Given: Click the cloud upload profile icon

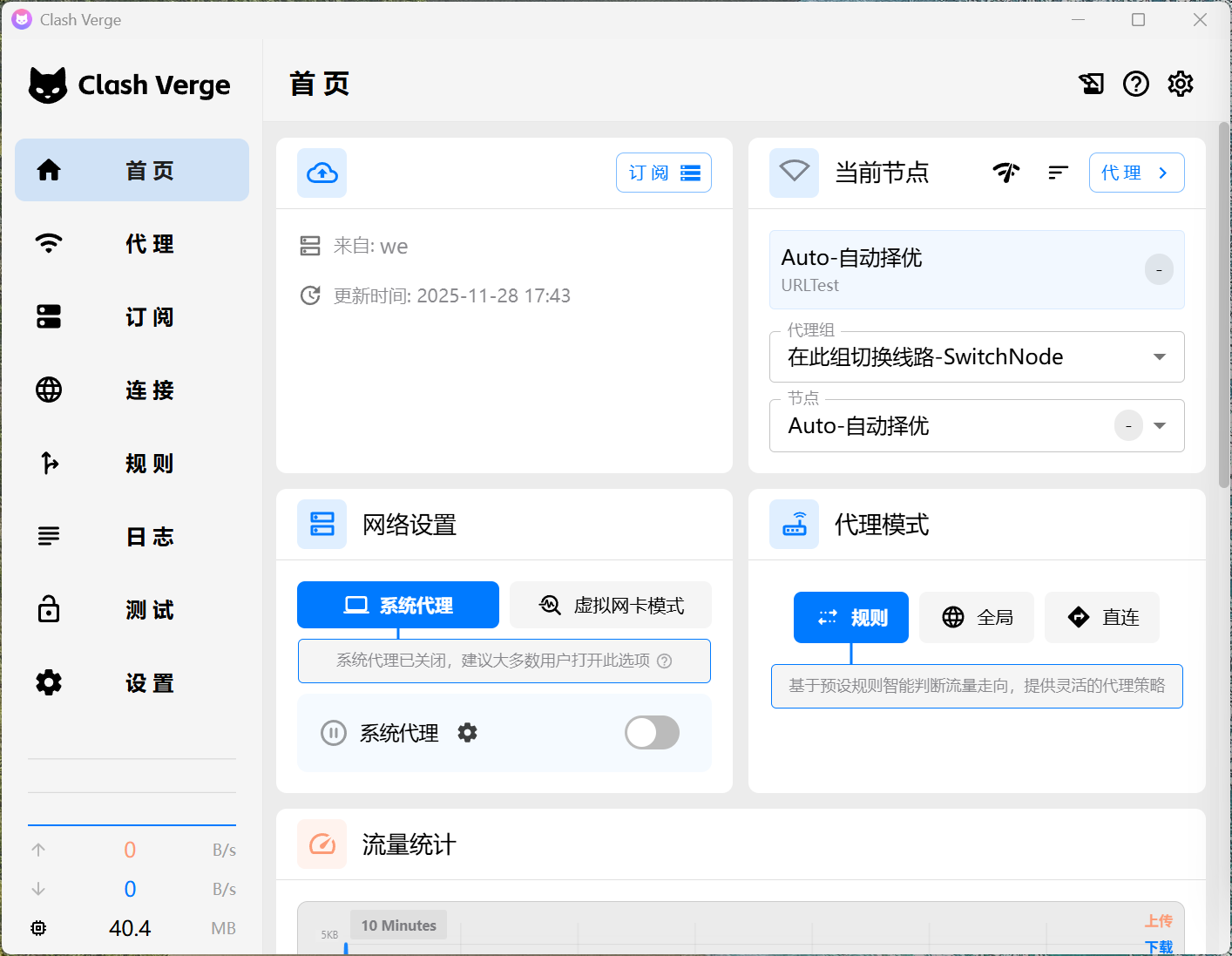Looking at the screenshot, I should coord(322,173).
